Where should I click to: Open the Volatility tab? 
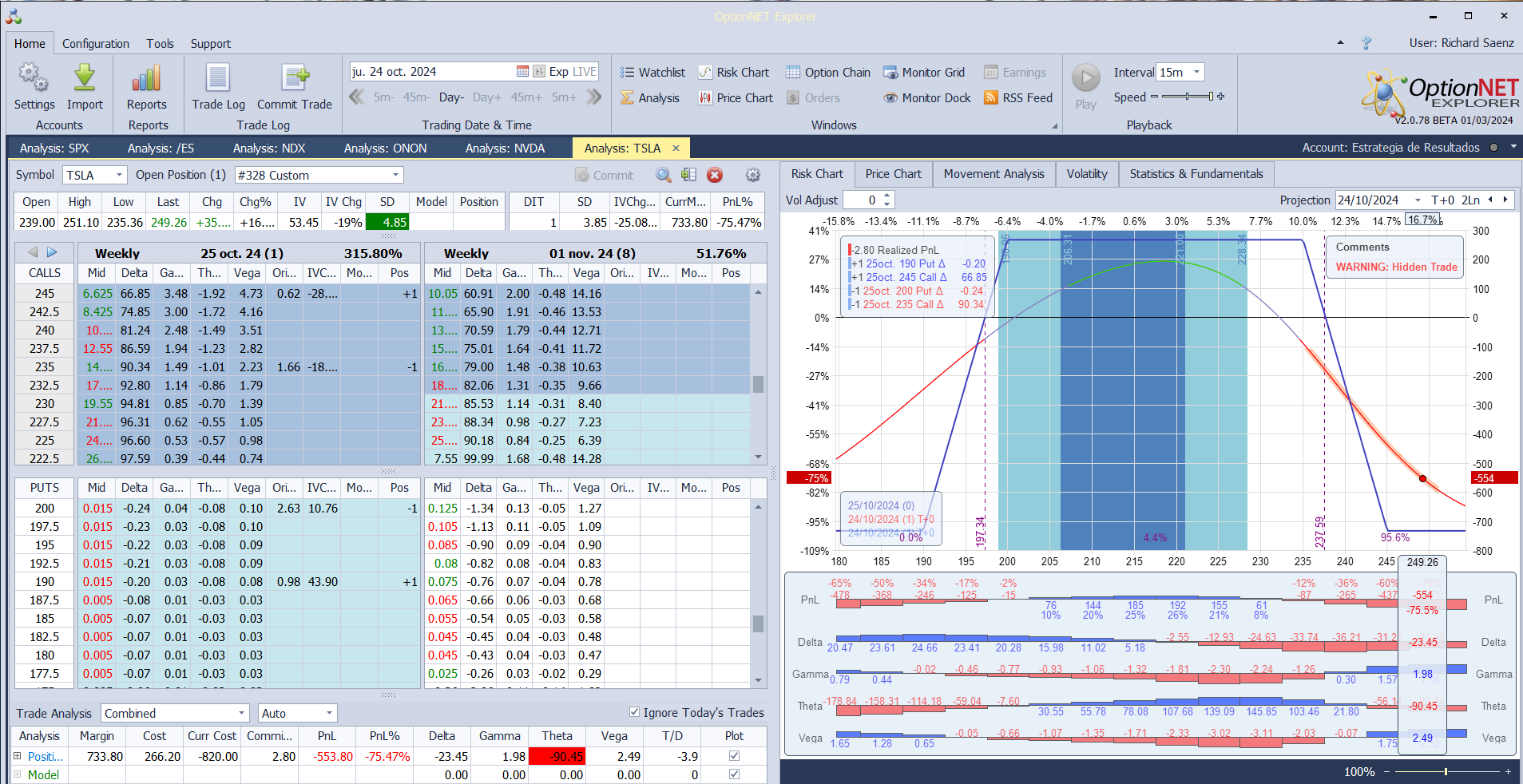[1087, 174]
